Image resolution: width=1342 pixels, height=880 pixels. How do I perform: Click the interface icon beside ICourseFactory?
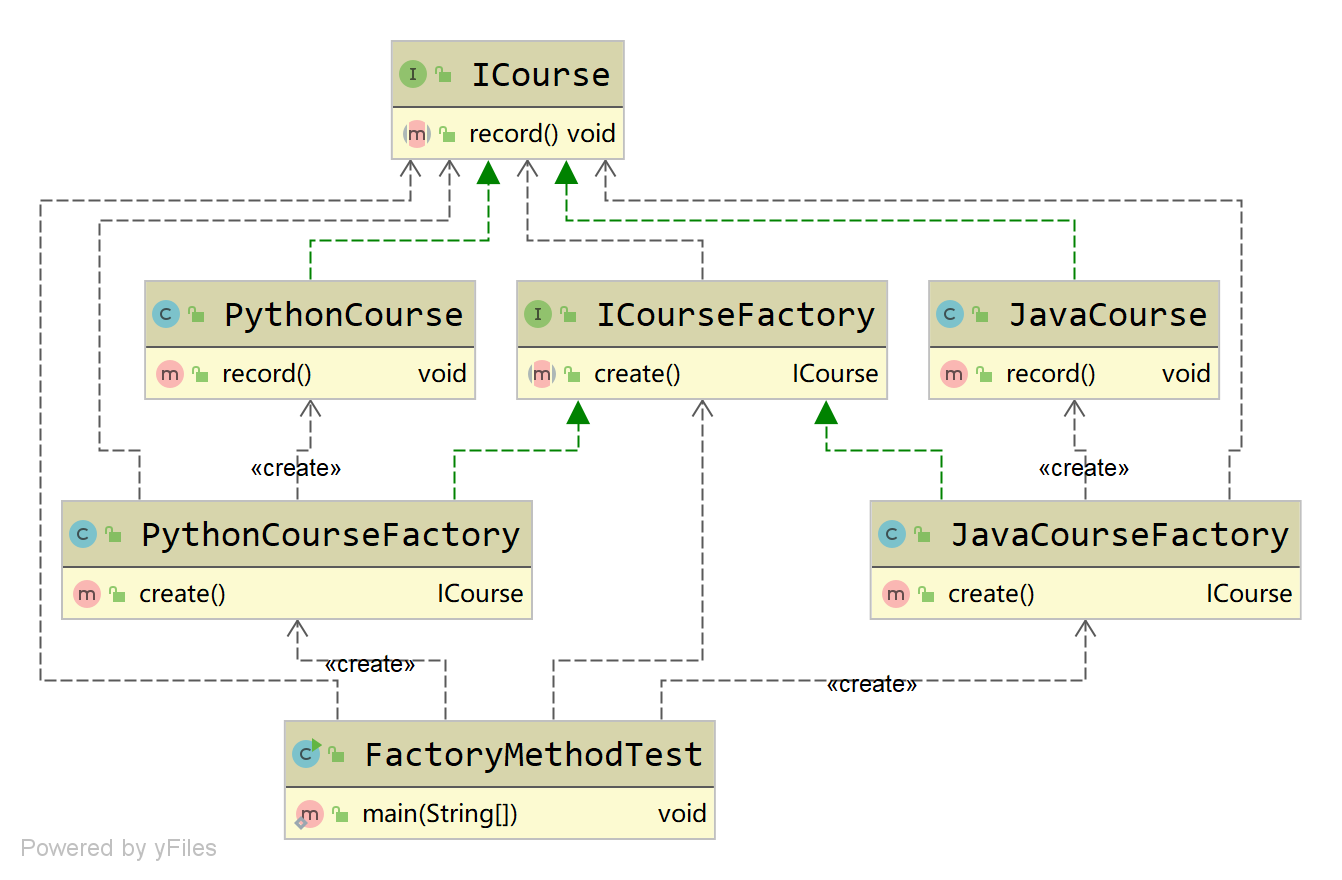point(538,314)
